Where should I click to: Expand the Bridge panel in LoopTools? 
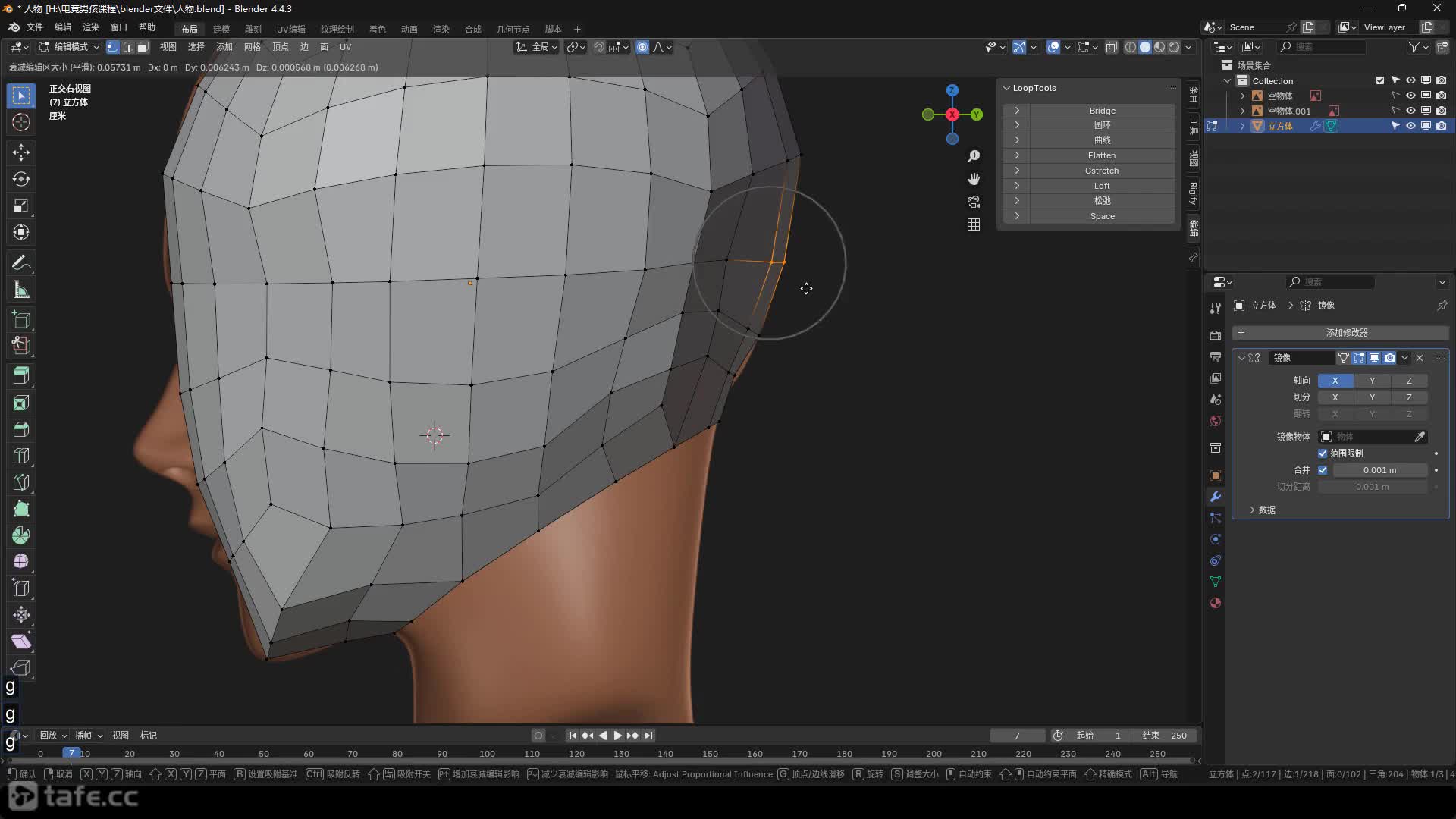coord(1017,111)
